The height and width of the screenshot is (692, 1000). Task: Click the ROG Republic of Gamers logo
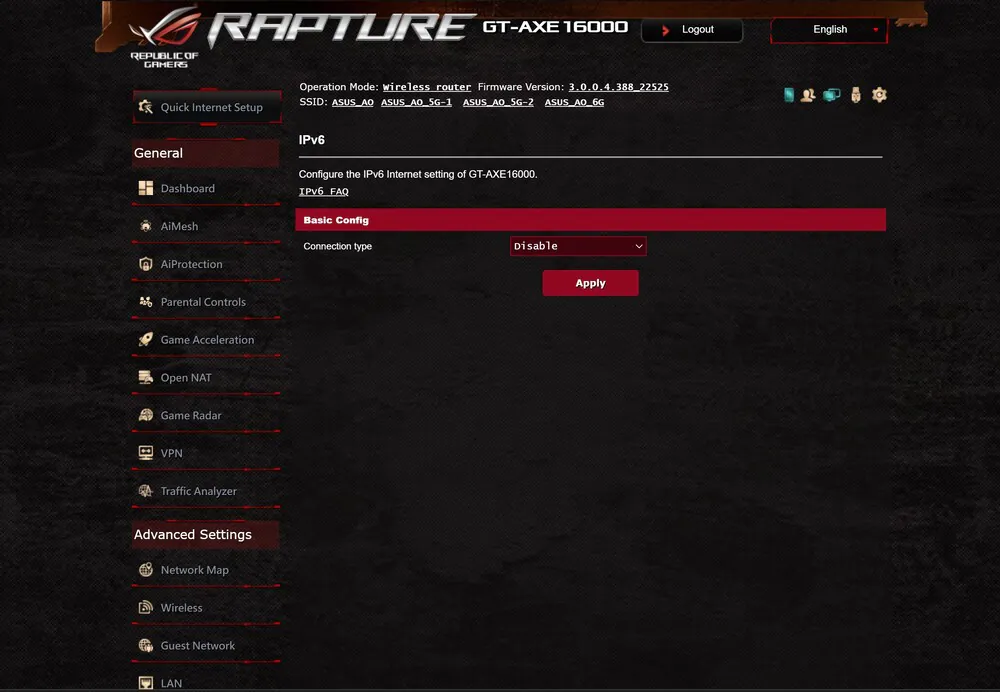tap(165, 37)
